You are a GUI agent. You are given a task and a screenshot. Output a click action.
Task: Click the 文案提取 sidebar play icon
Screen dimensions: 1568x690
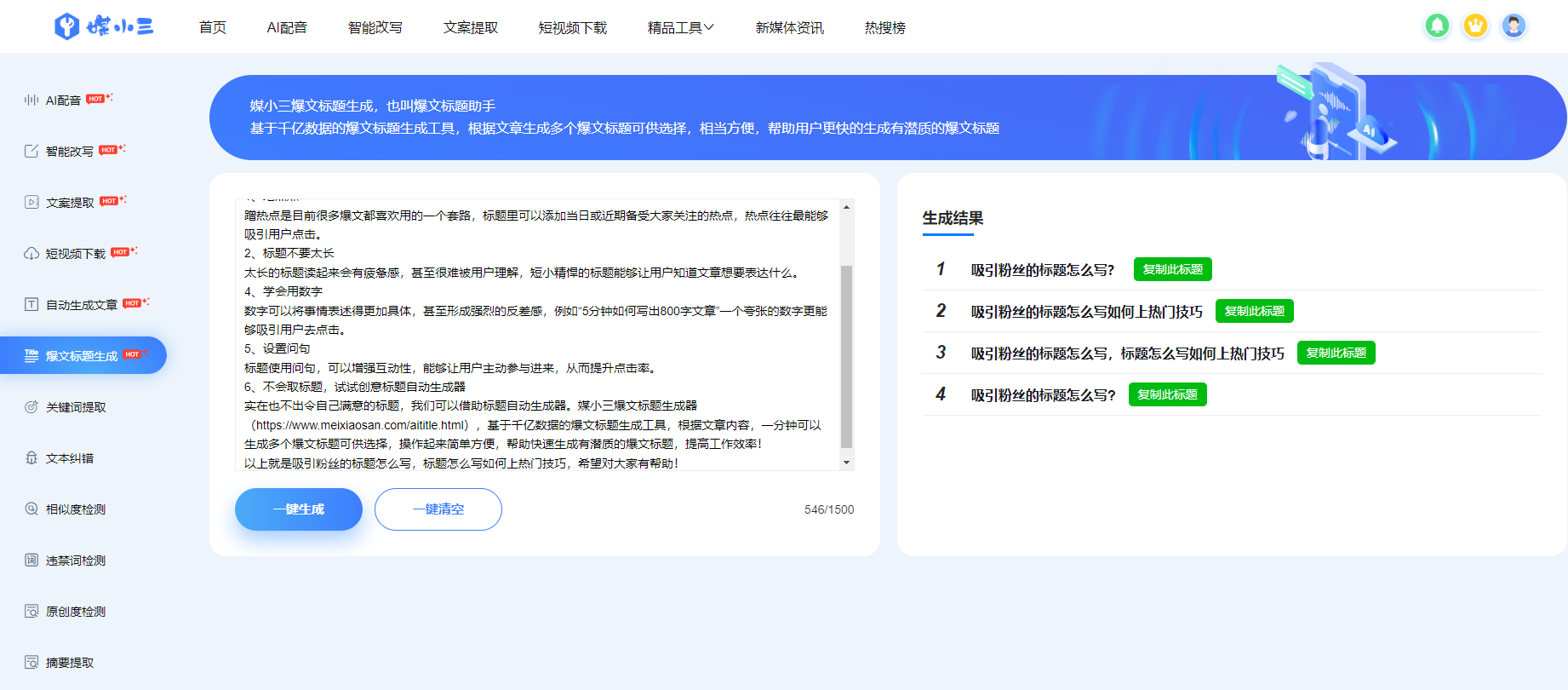[x=31, y=202]
